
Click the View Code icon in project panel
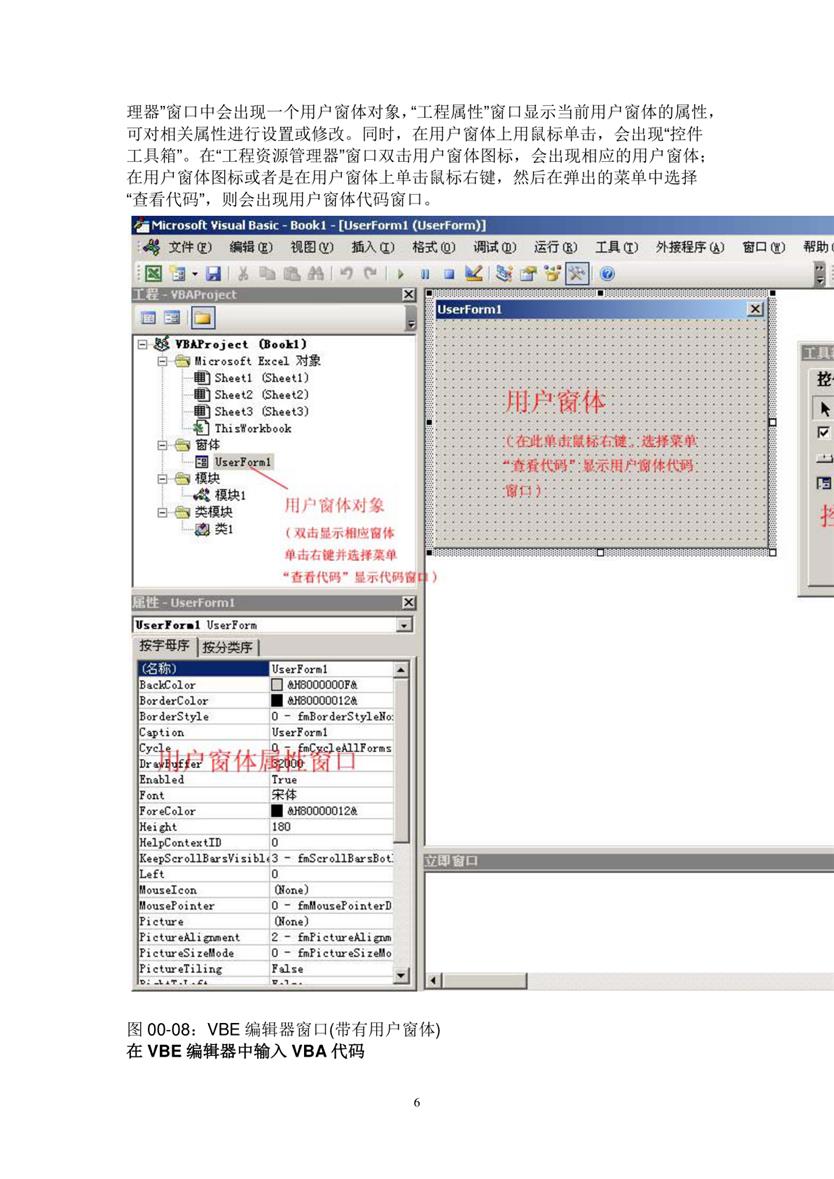click(x=148, y=318)
